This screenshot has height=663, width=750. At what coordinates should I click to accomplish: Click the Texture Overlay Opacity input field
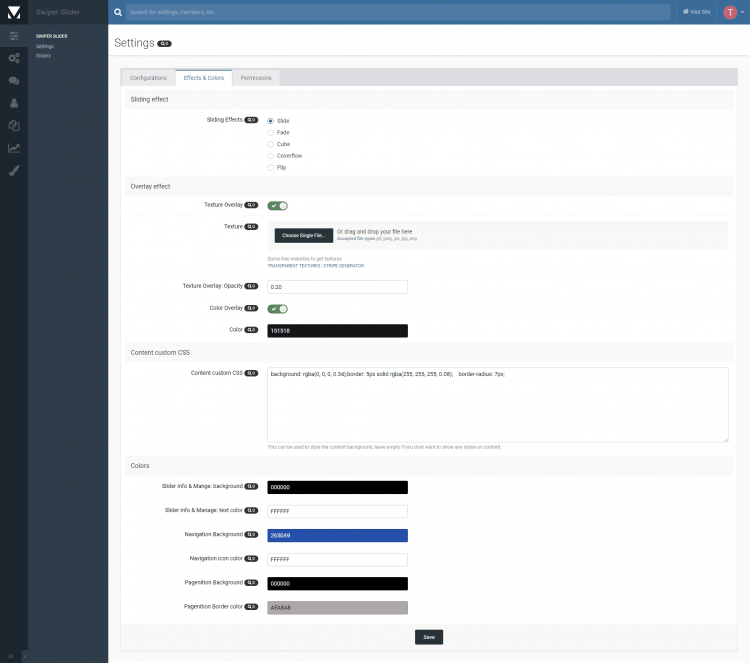(x=337, y=287)
